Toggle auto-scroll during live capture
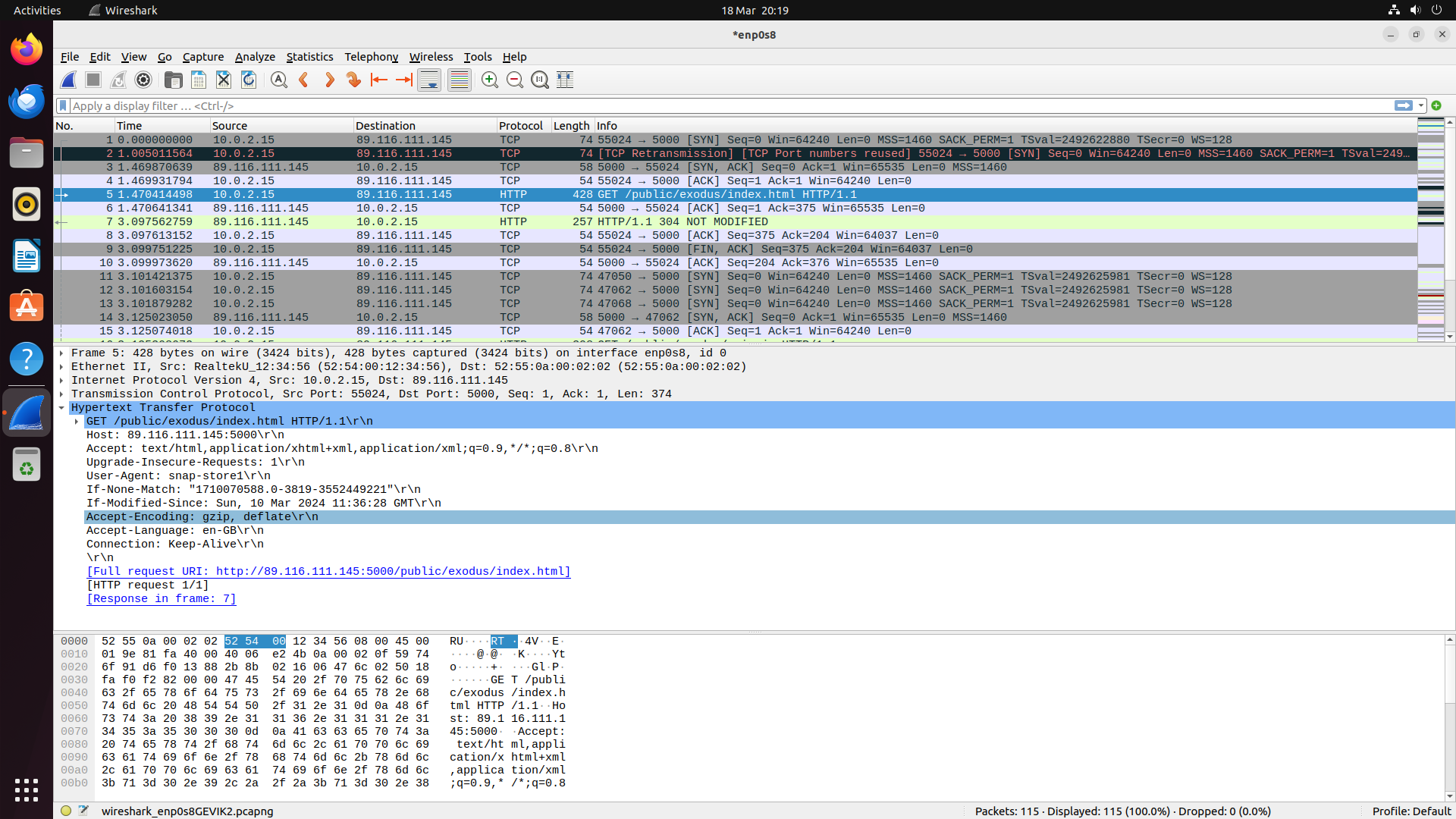Screen dimensions: 1456x819 coord(429,80)
